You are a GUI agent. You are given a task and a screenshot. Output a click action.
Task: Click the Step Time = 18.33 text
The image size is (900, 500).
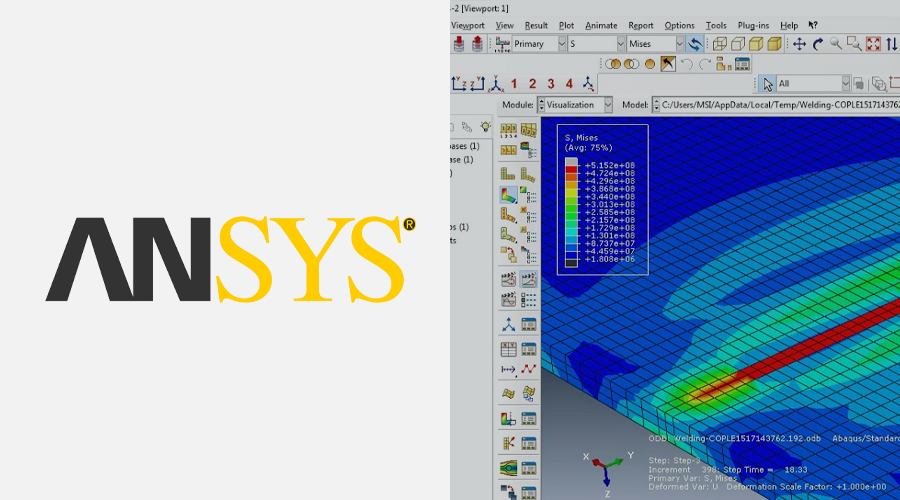click(765, 470)
